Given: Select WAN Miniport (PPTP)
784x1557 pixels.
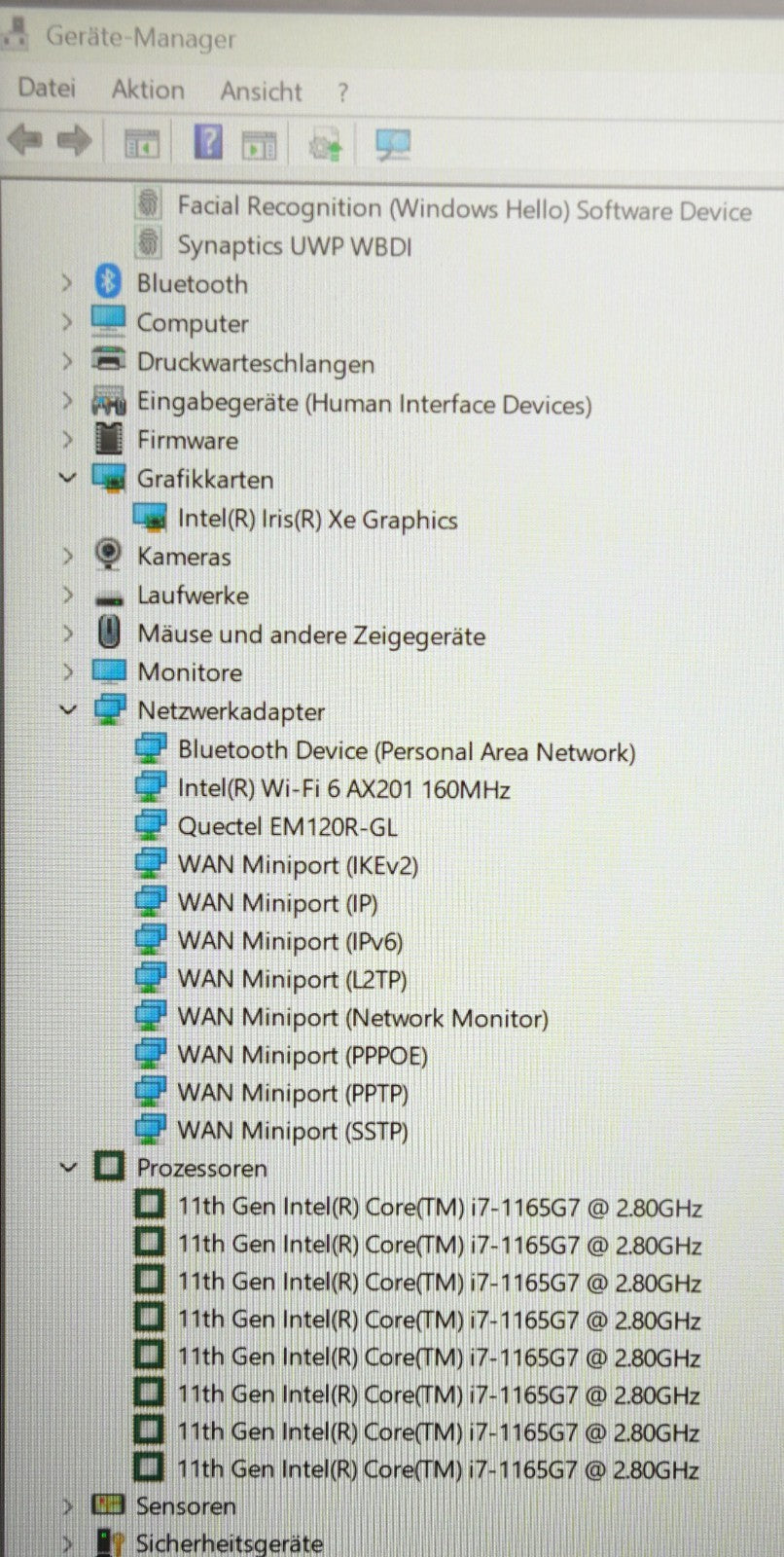Looking at the screenshot, I should [x=293, y=1093].
